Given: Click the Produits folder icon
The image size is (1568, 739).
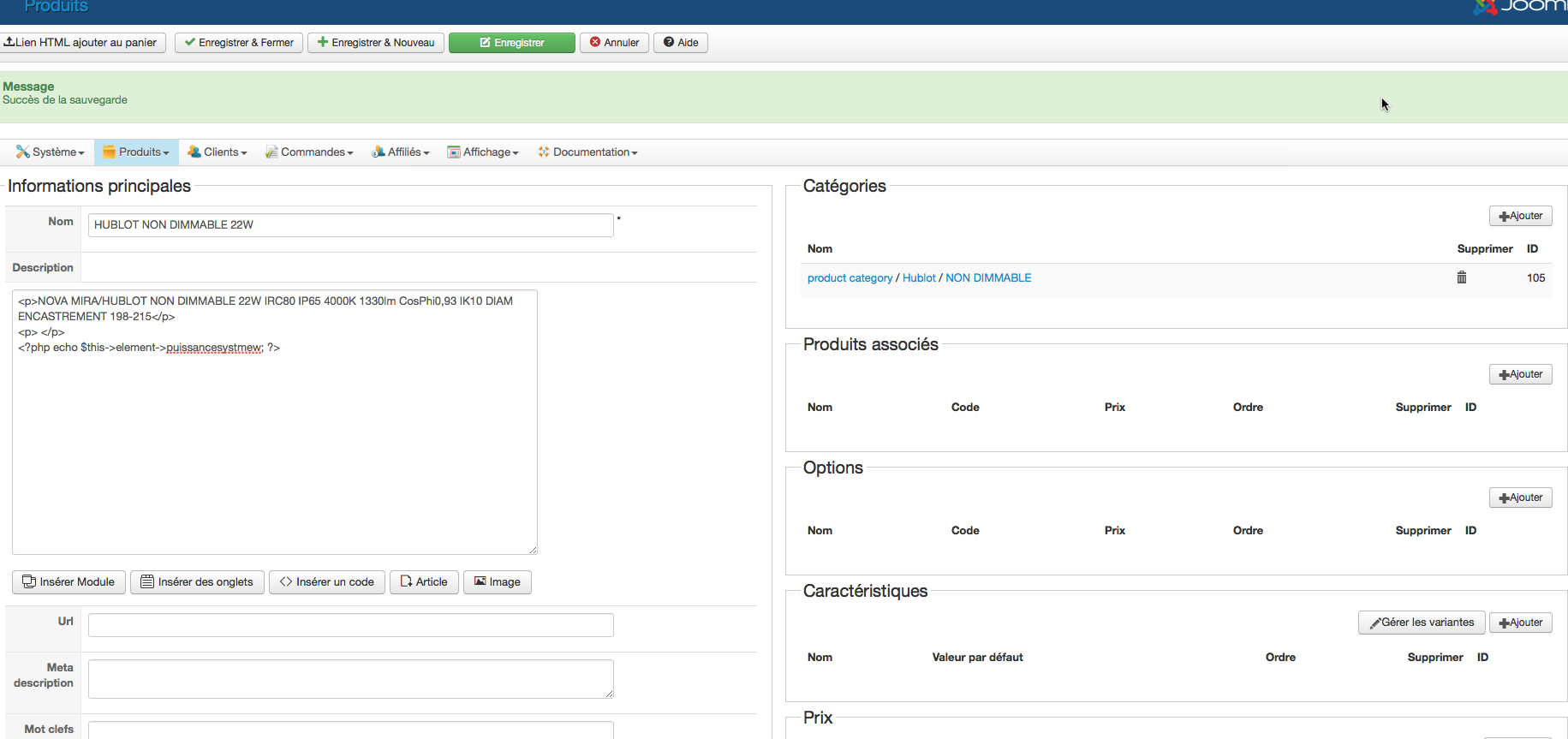Looking at the screenshot, I should coord(109,152).
